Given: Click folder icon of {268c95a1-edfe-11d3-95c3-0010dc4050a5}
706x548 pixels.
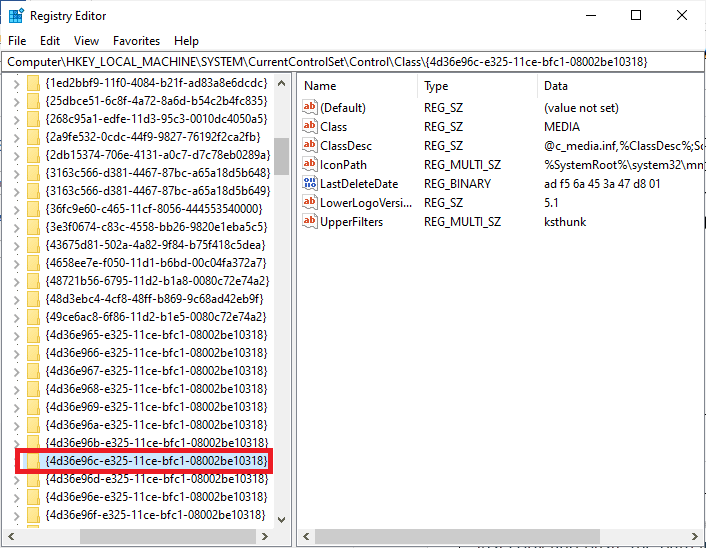Looking at the screenshot, I should [33, 119].
